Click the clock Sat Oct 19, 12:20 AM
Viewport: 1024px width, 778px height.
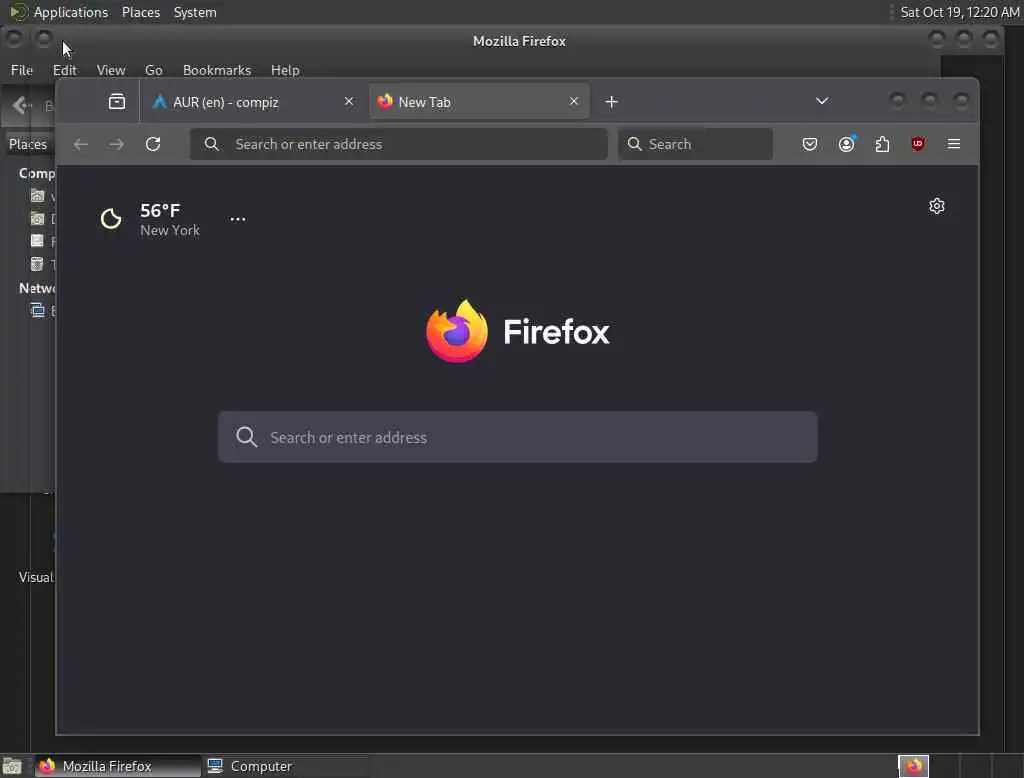pyautogui.click(x=959, y=12)
